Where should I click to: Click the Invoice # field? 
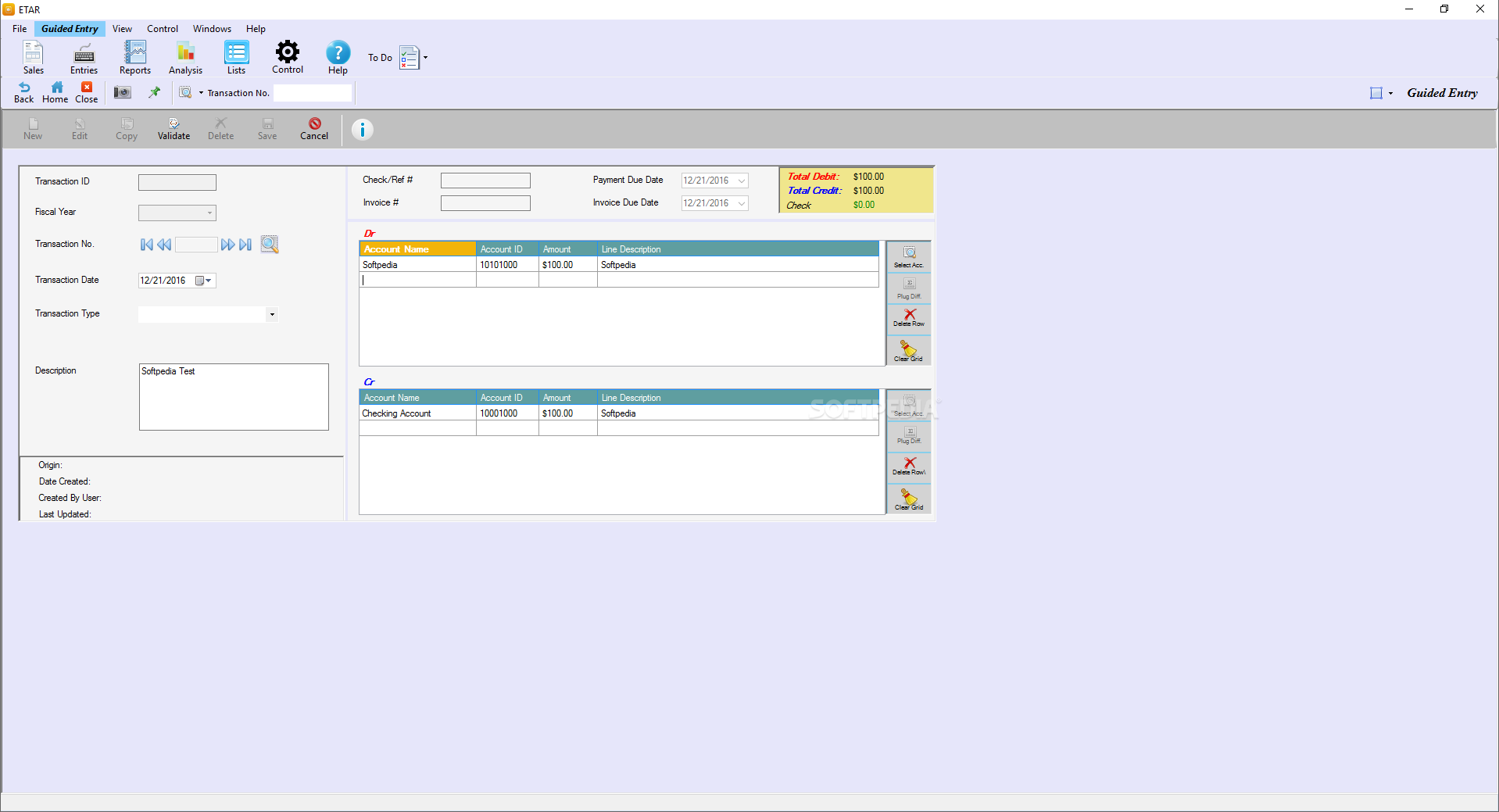[x=485, y=203]
